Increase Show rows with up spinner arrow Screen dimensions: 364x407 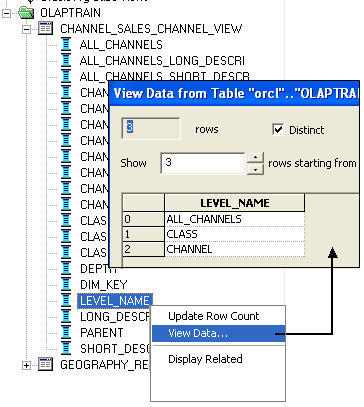255,157
